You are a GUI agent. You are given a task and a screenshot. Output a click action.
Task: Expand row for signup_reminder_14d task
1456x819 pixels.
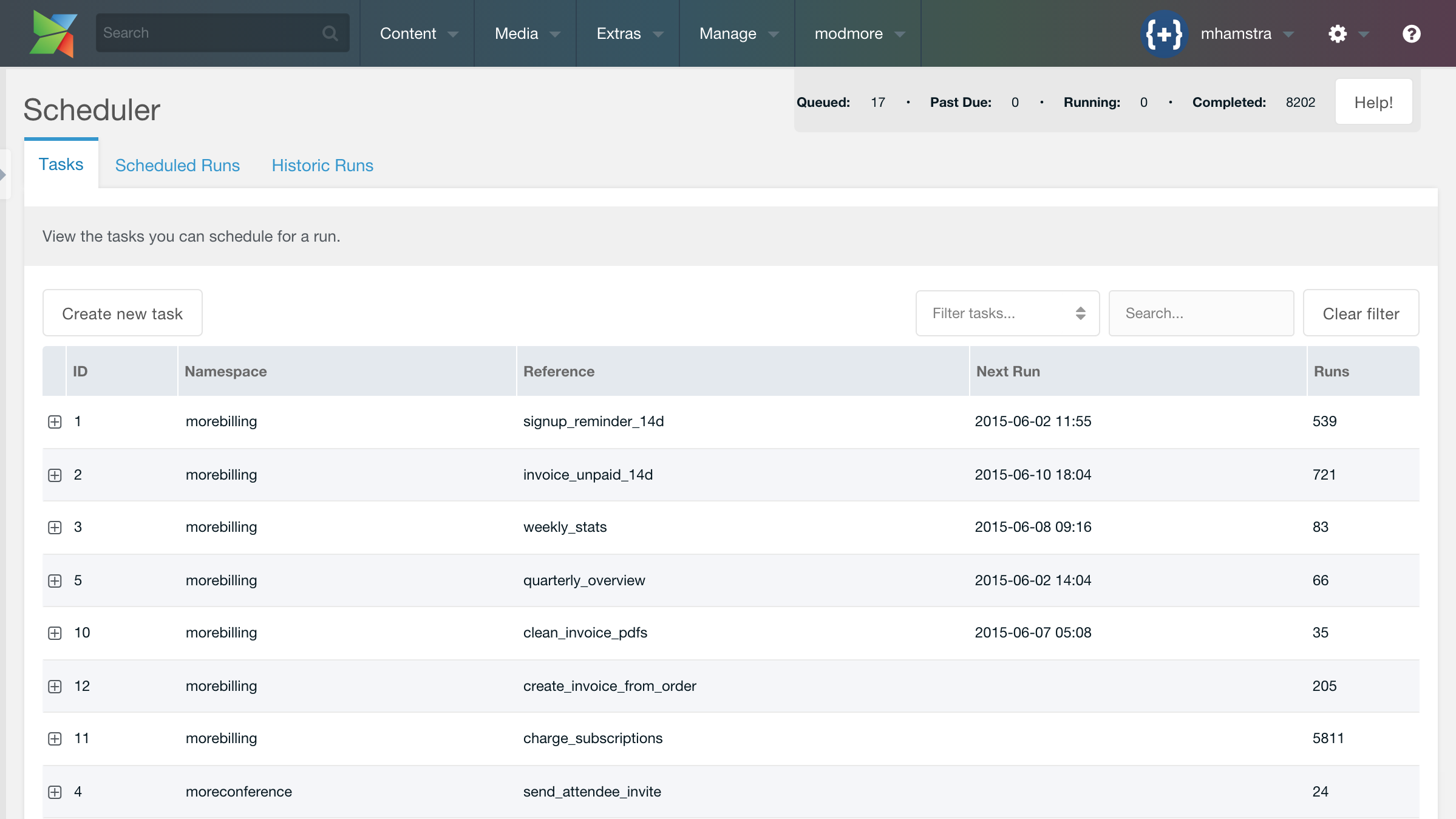55,421
